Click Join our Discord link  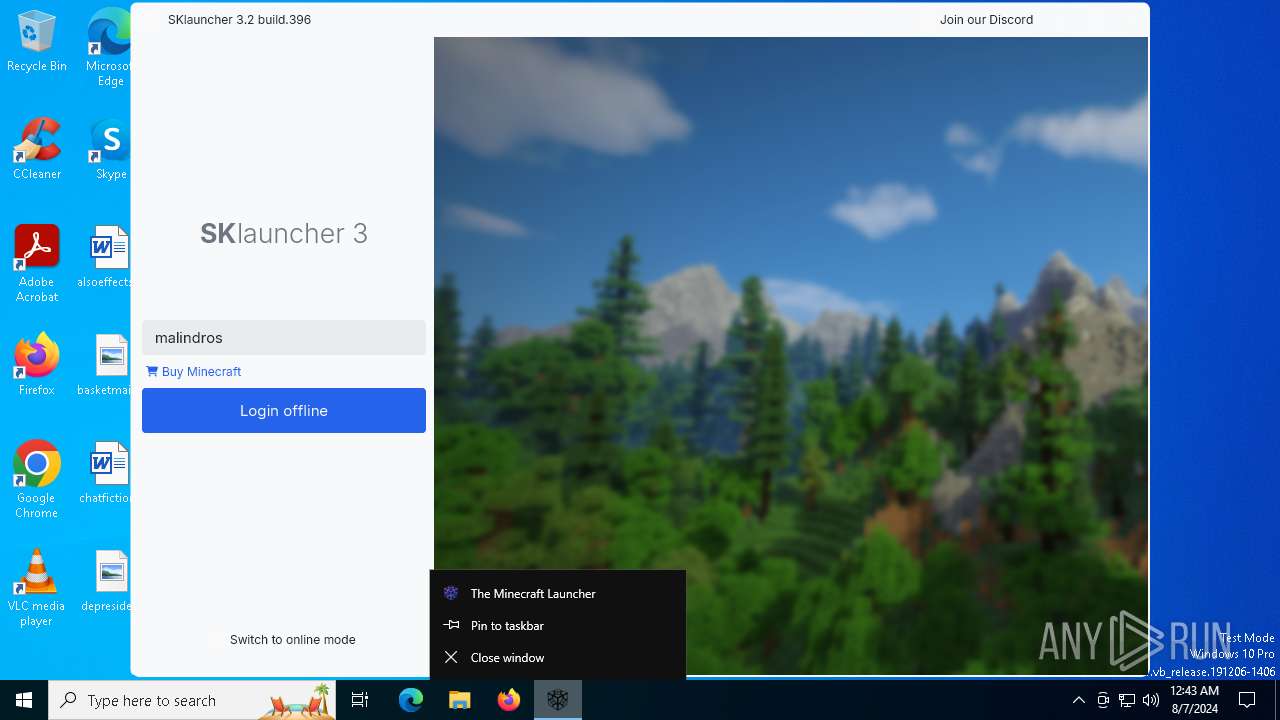click(986, 20)
